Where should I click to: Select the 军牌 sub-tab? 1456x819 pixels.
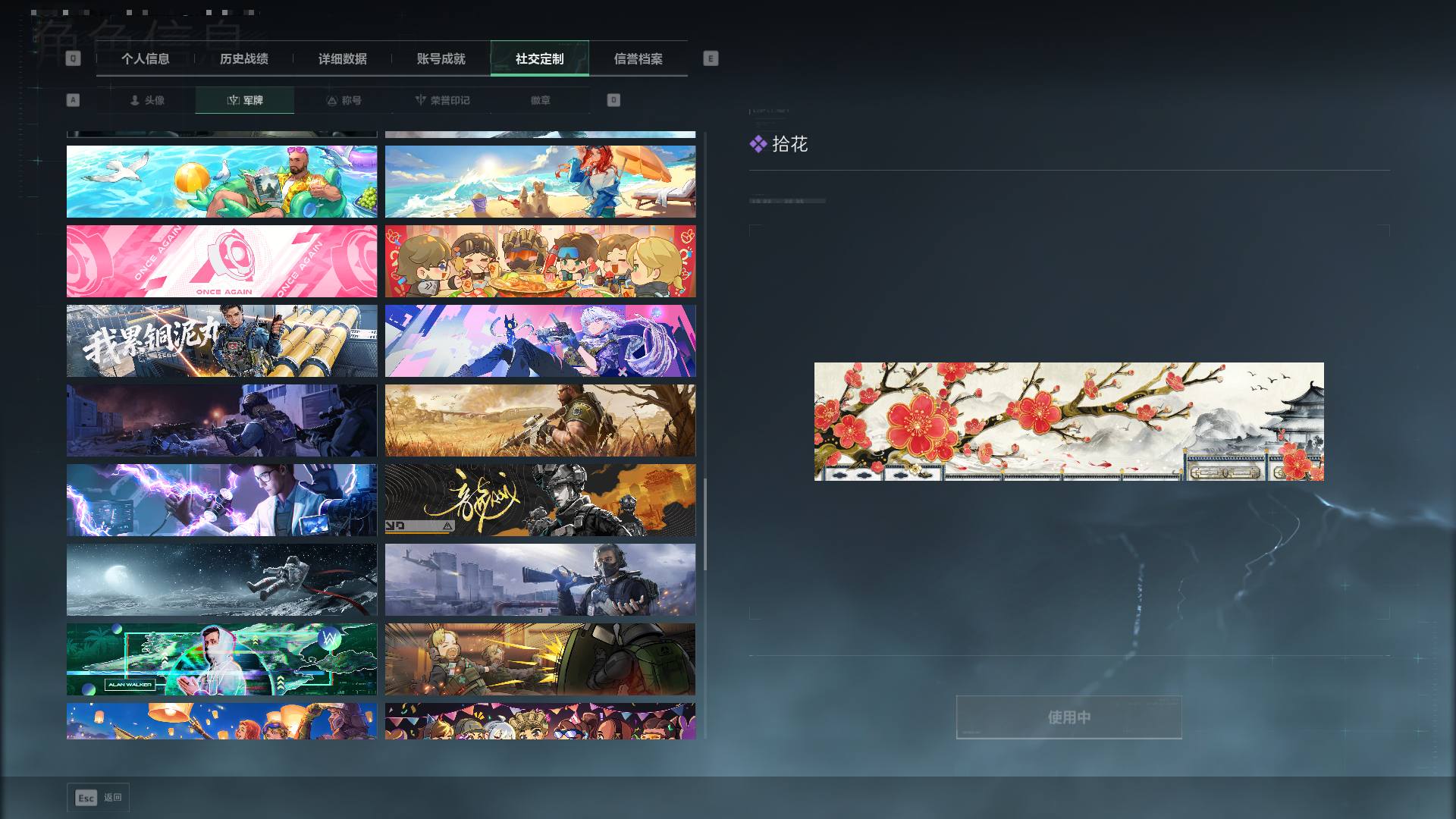[245, 100]
